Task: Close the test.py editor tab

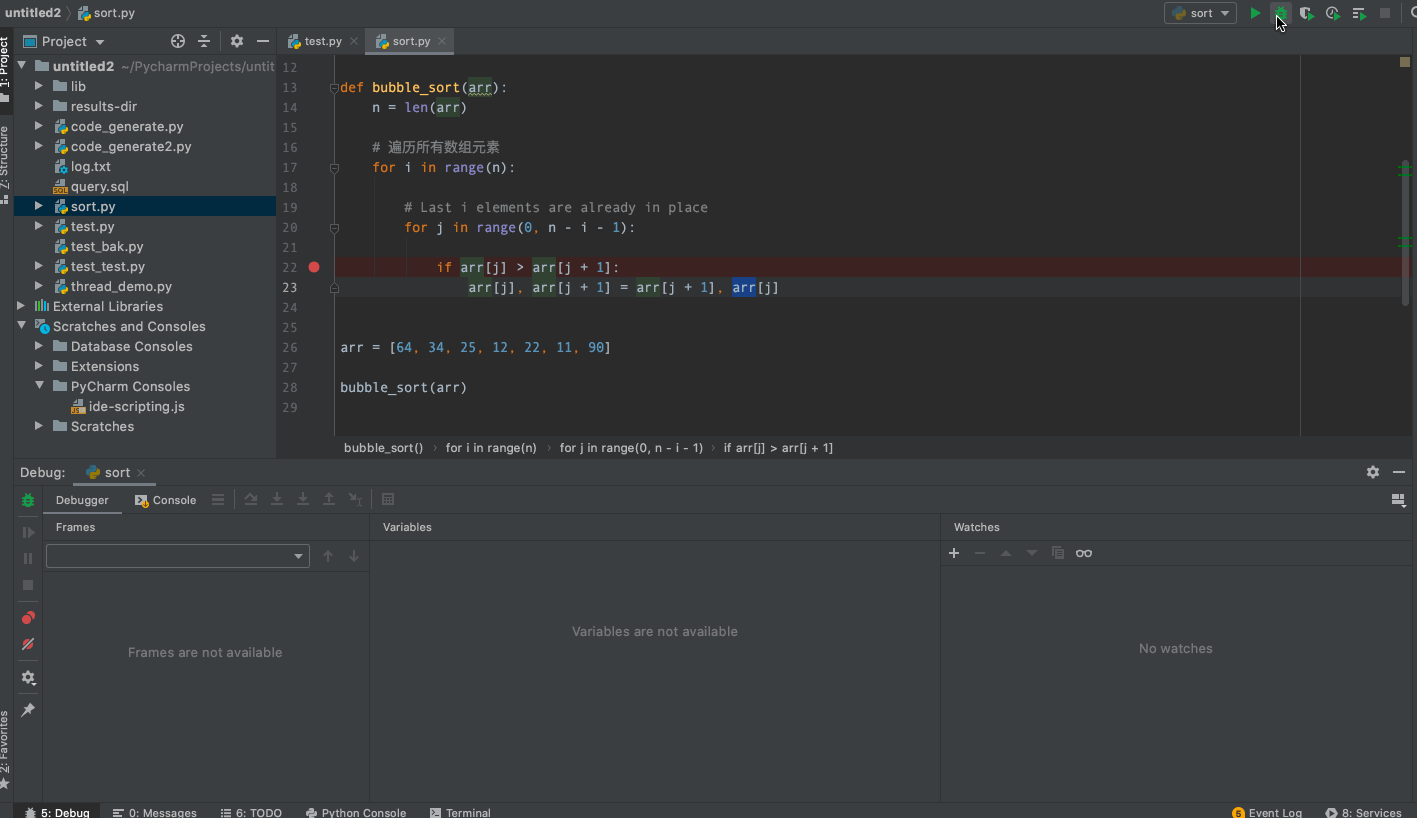Action: (355, 42)
